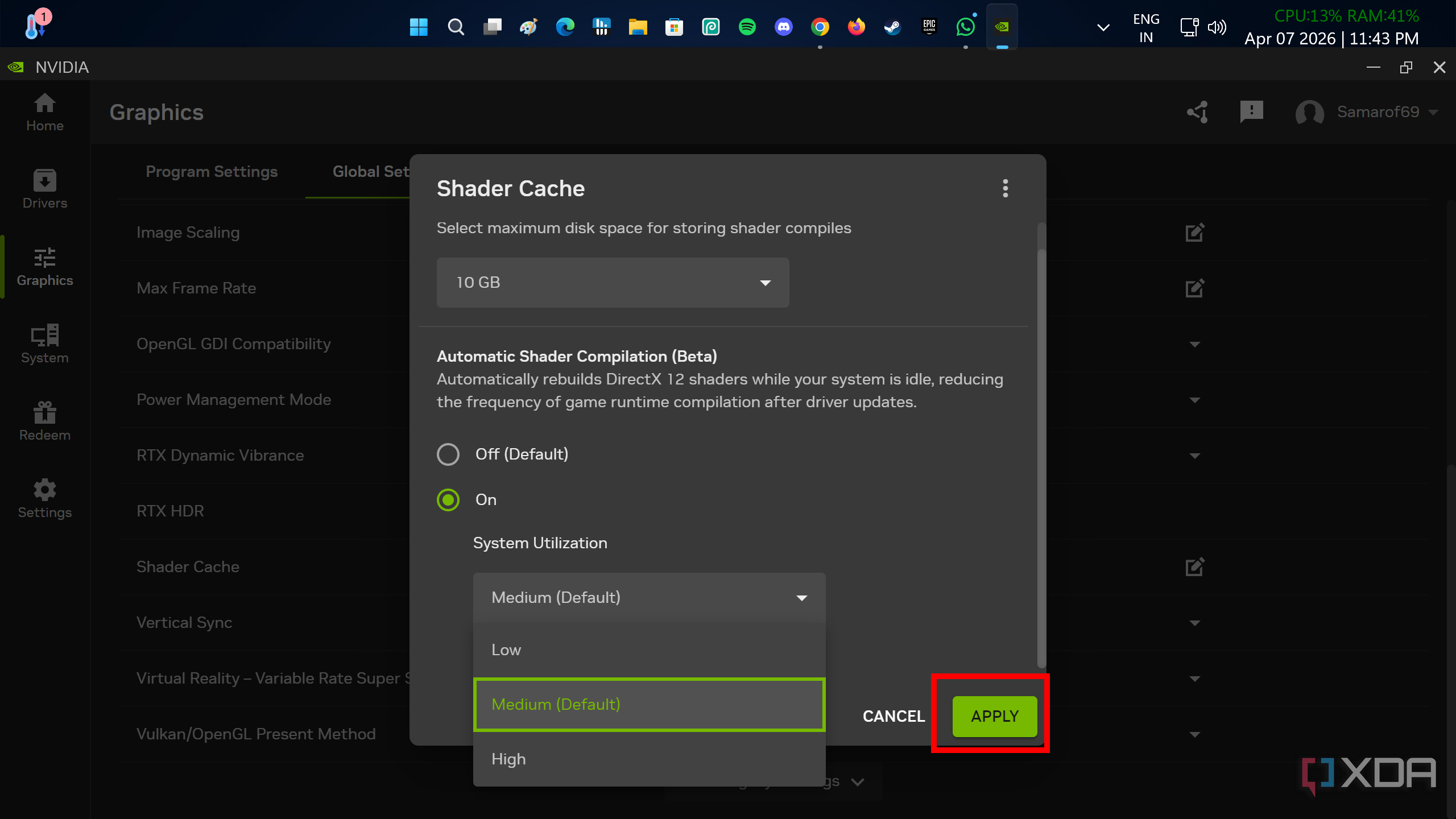Open WhatsApp from the taskbar
This screenshot has width=1456, height=819.
(965, 27)
